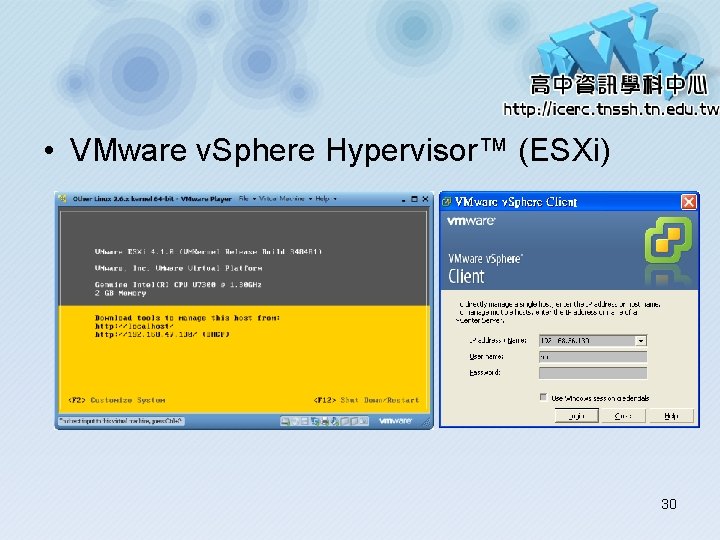Screen dimensions: 720x540
Task: Close the VMware vSphere Client dialog
Action: (x=689, y=202)
